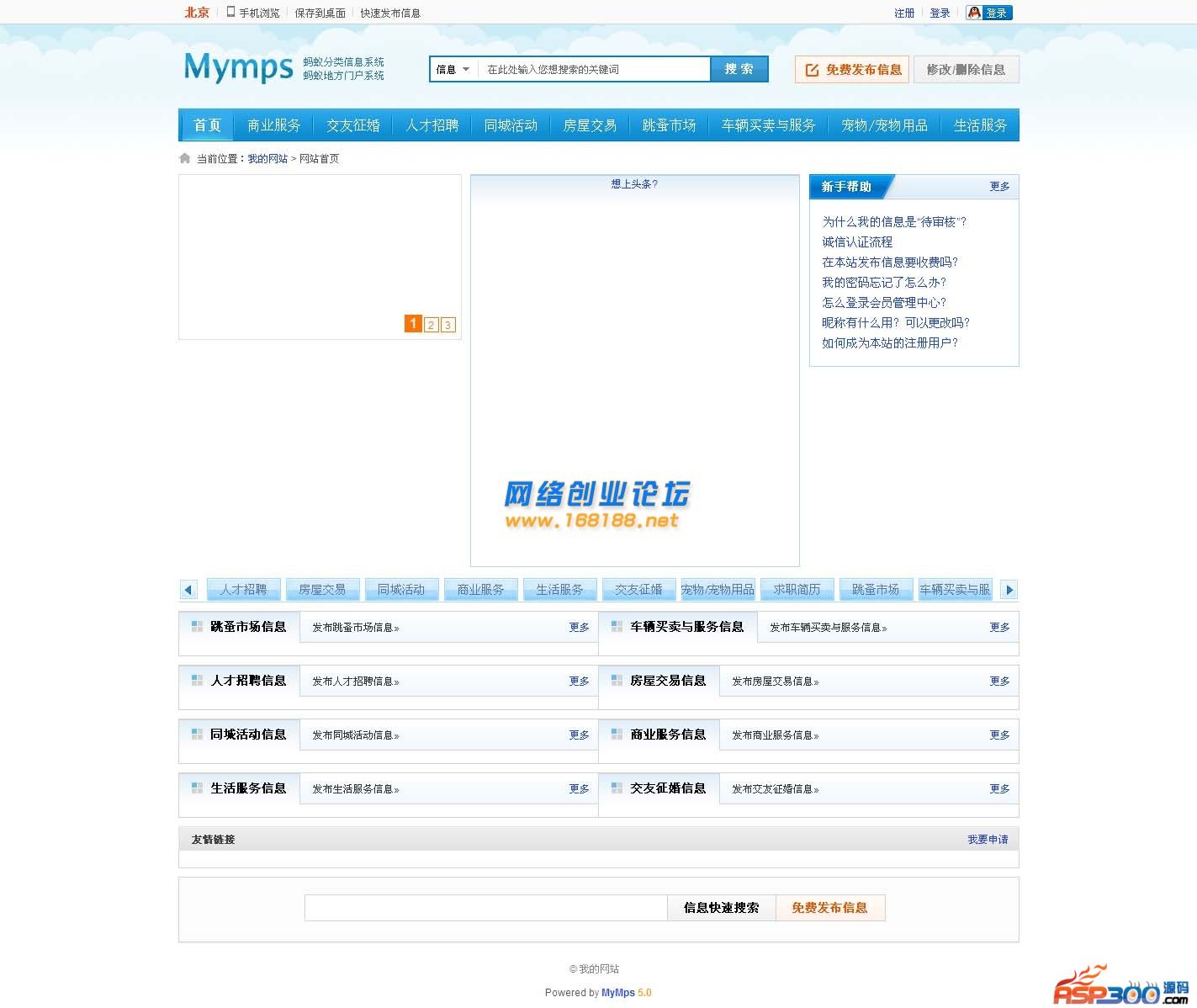Click the MyMps link in footer

point(618,992)
